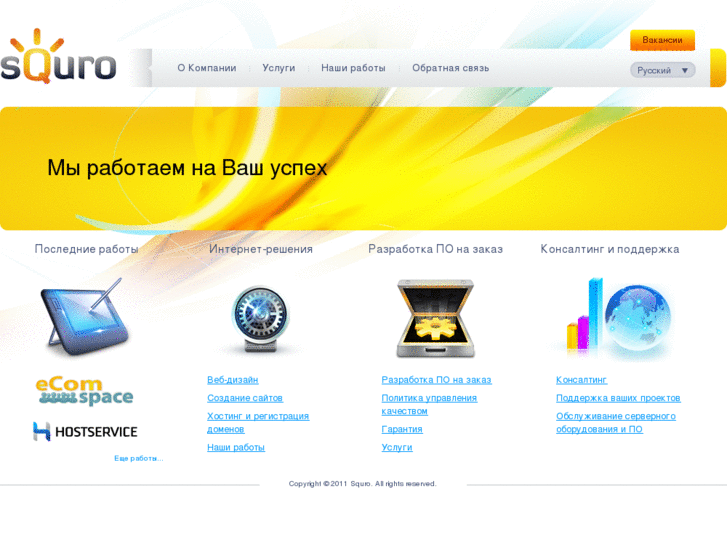Click the Разработка ПО на заказ heading

point(435,249)
